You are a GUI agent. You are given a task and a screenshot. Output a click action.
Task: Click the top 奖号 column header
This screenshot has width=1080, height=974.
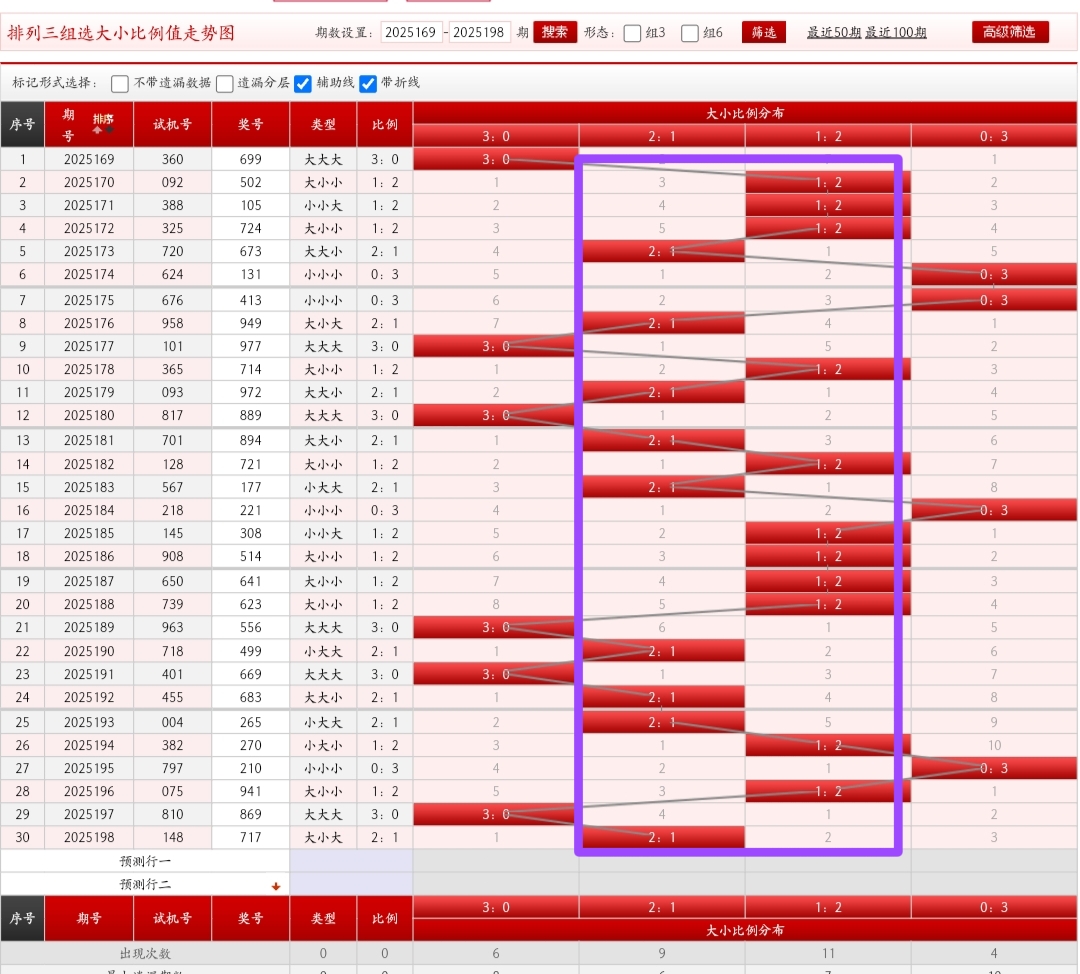coord(251,125)
